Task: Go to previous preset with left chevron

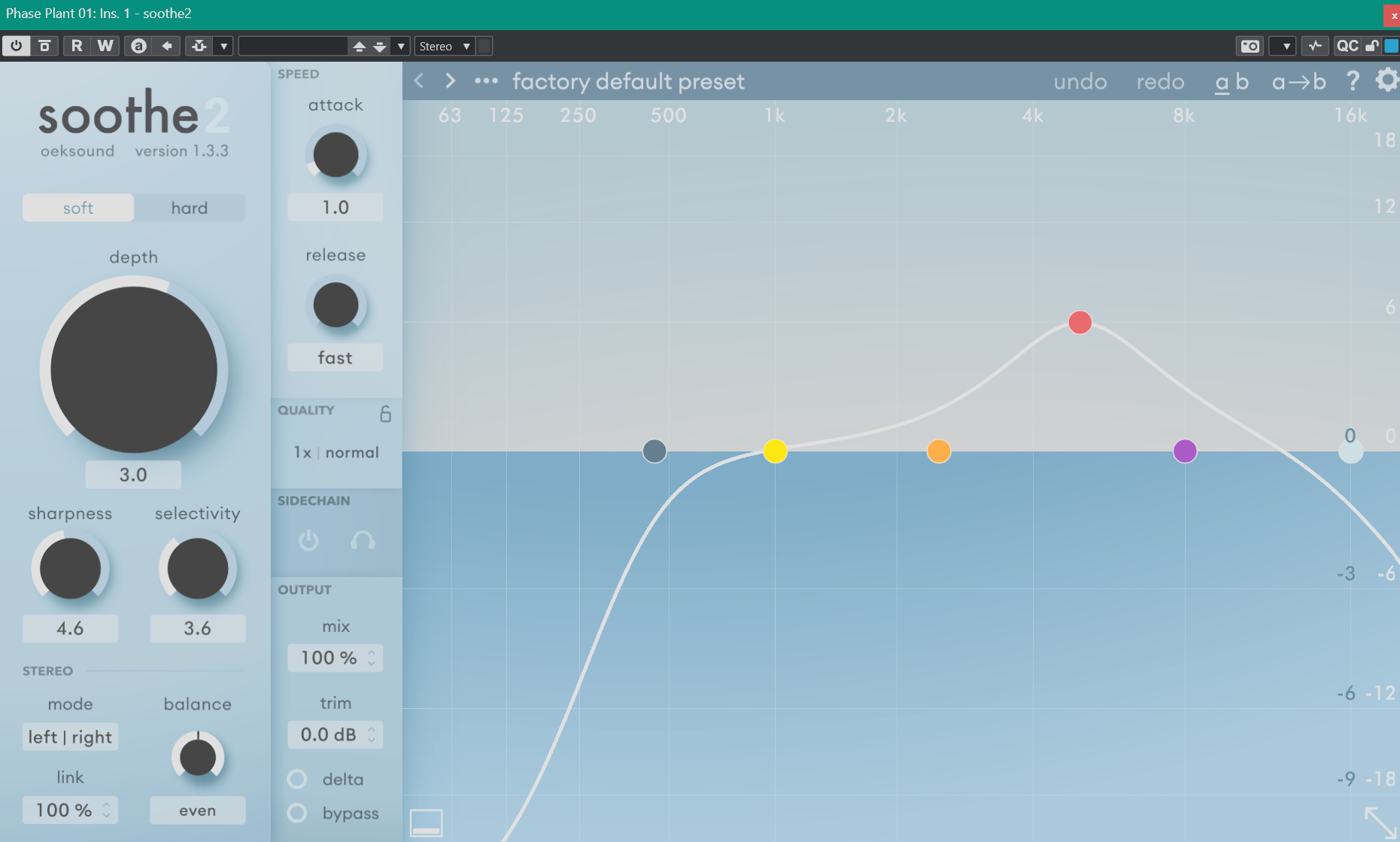Action: click(419, 81)
